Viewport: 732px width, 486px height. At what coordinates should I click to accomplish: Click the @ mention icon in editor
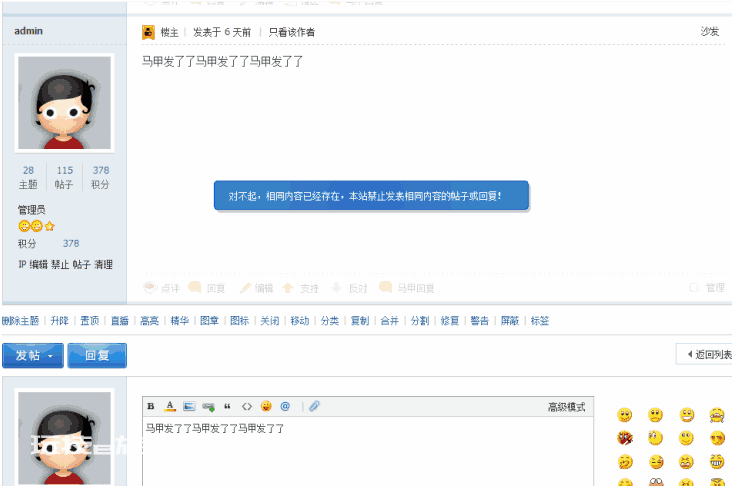[285, 406]
